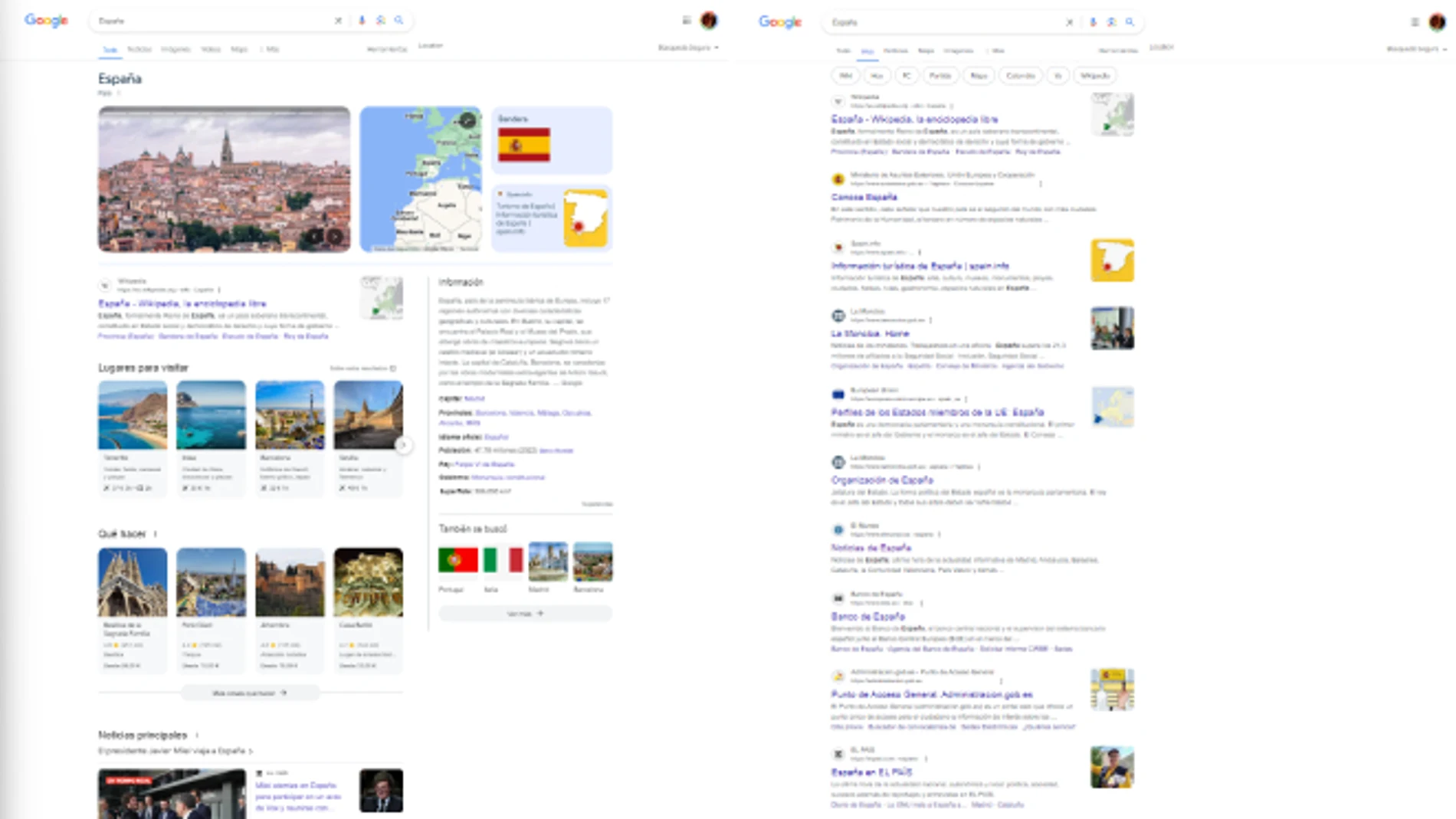Show previous photo in the Toledo image carousel
The width and height of the screenshot is (1456, 819).
[315, 237]
